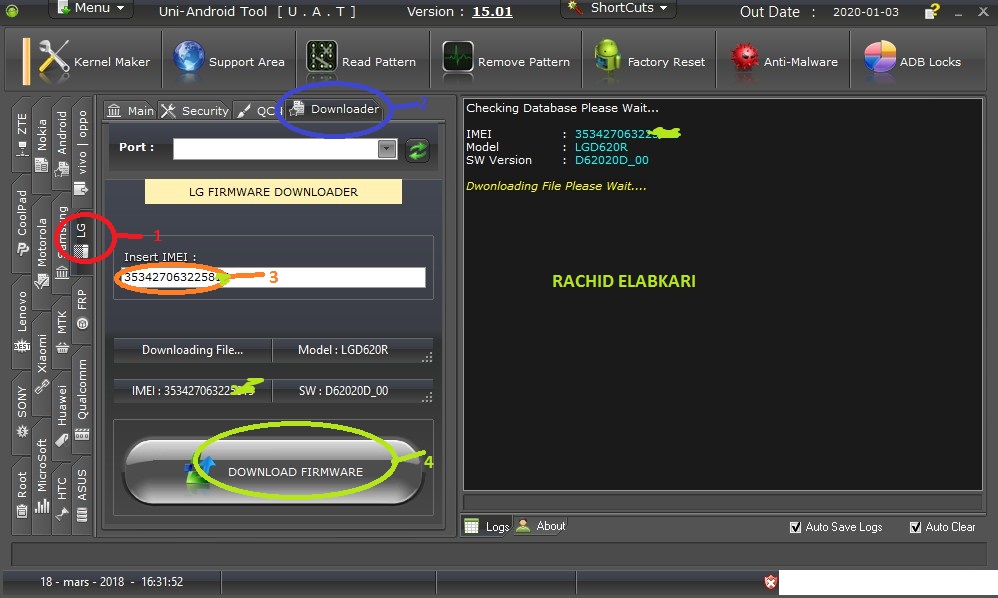998x598 pixels.
Task: Click the DOWNLOAD FIRMWARE button
Action: coord(274,471)
